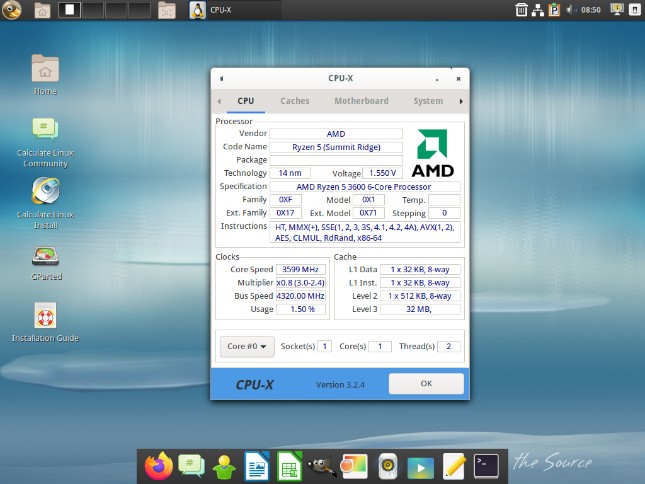
Task: Switch to the Caches tab
Action: tap(295, 101)
